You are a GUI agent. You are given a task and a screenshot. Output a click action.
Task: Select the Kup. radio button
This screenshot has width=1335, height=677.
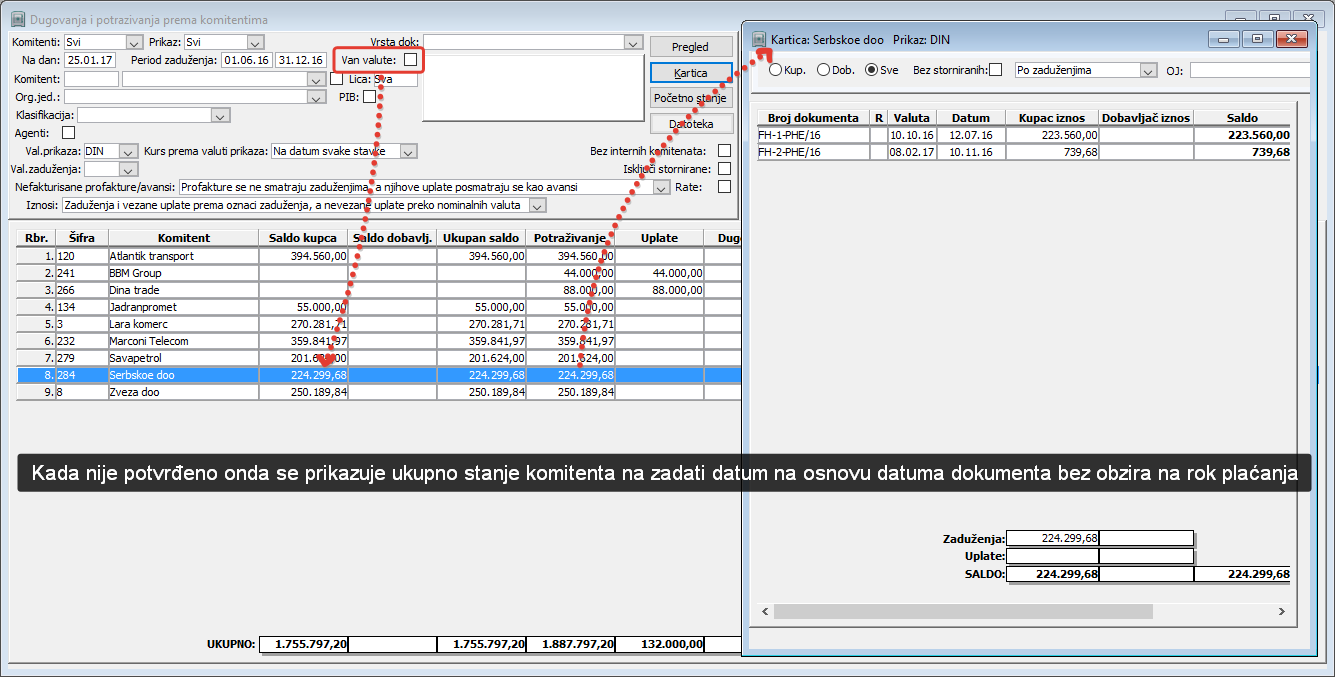tap(776, 70)
